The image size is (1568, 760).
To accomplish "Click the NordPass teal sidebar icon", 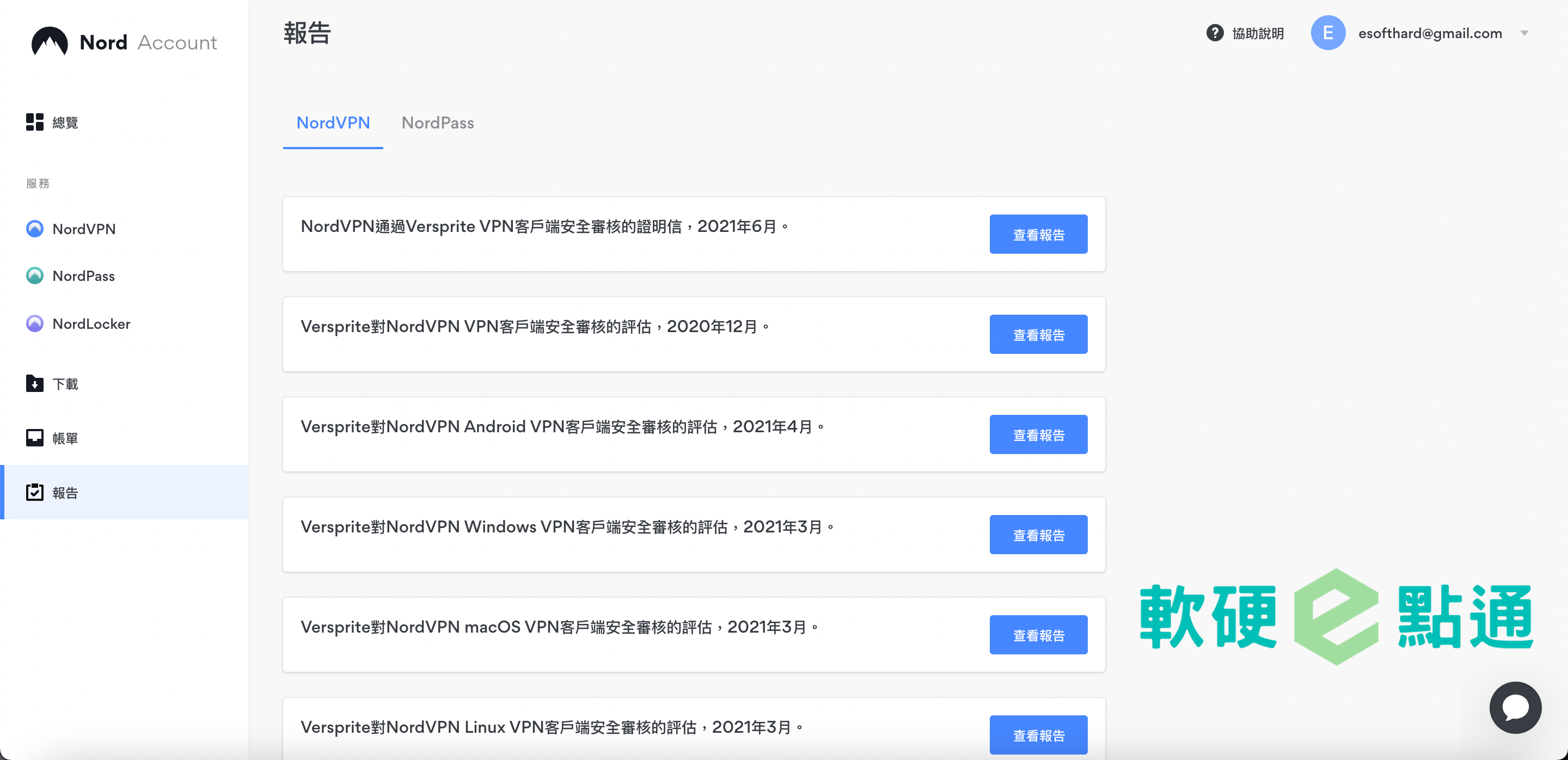I will tap(35, 275).
